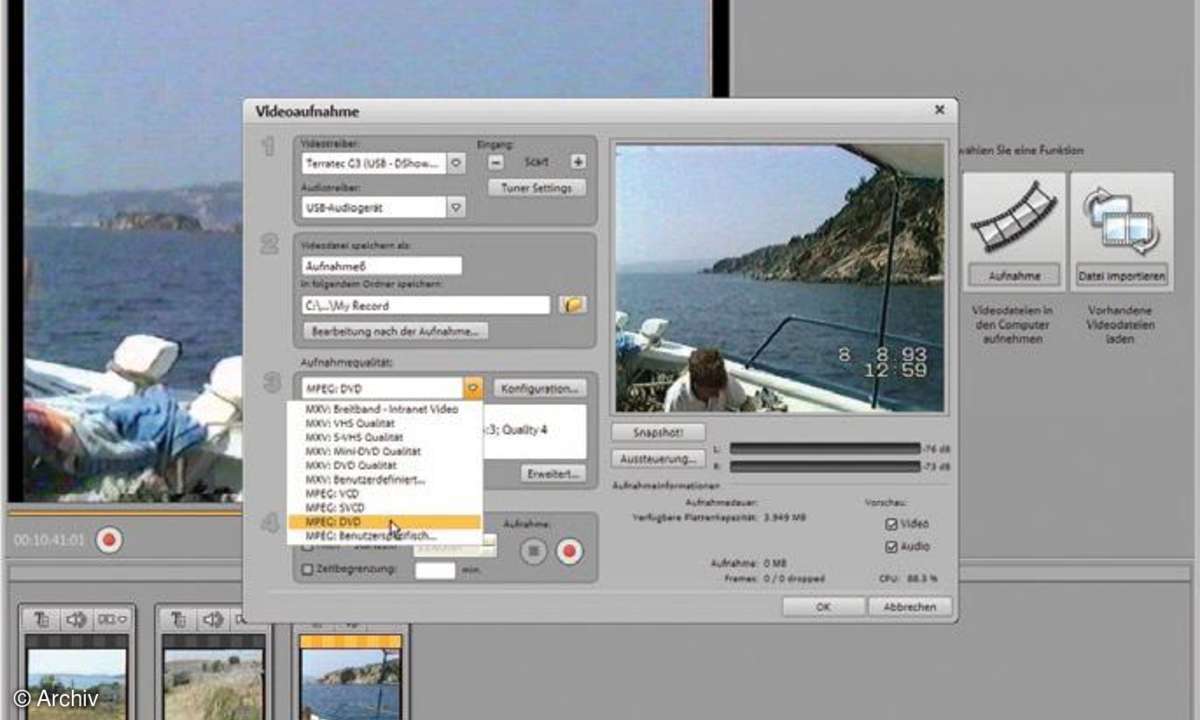This screenshot has width=1200, height=720.
Task: Click the My Record folder path field
Action: click(x=425, y=305)
